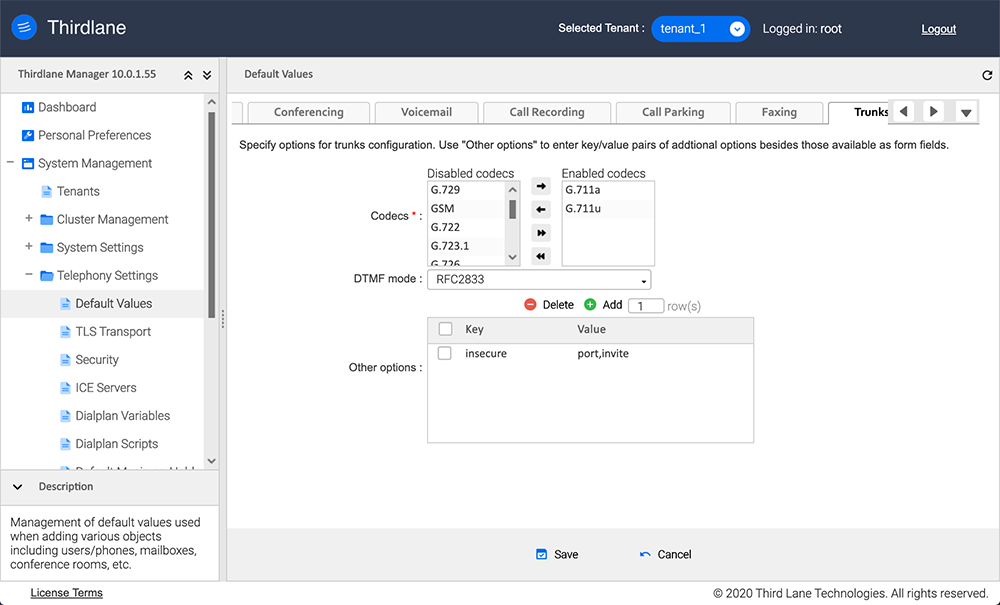Collapse the Telephony Settings tree node
The width and height of the screenshot is (1000, 605).
coord(29,274)
